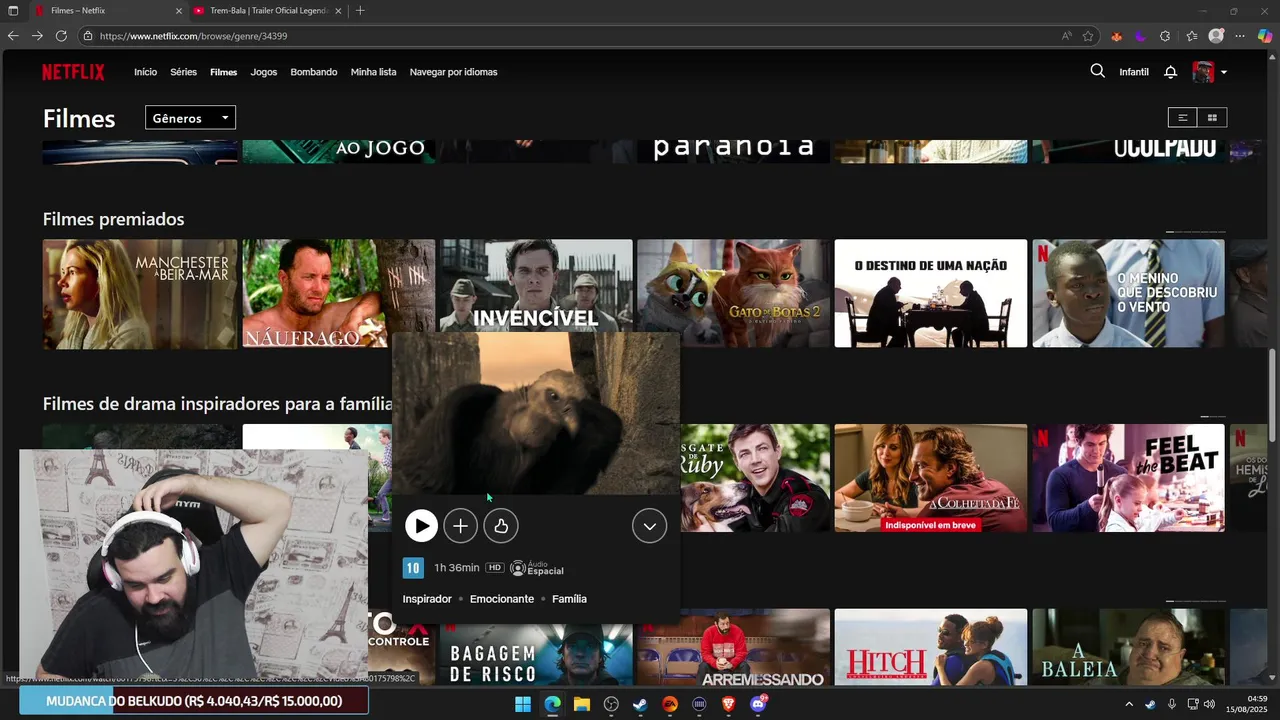Open Filmes de drama inspiradores row title

pyautogui.click(x=217, y=404)
